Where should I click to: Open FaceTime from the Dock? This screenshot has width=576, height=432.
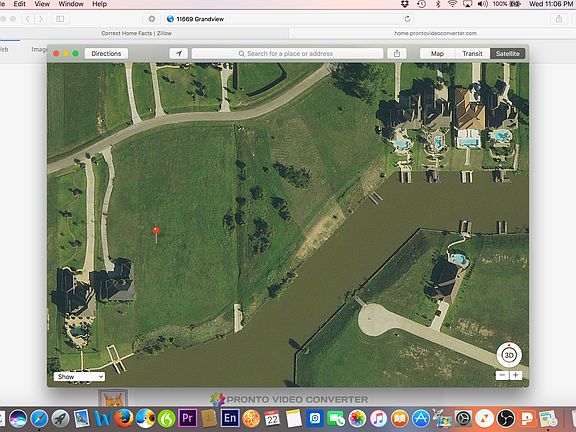[x=336, y=418]
